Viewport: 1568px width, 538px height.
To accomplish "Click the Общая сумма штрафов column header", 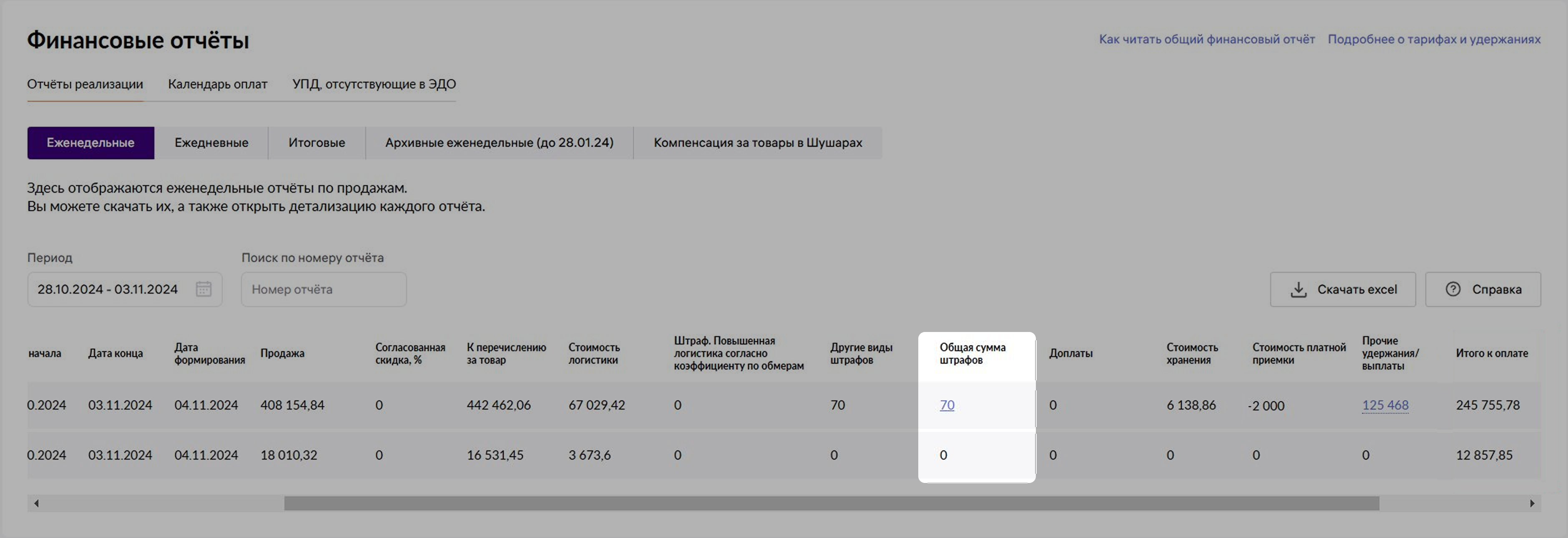I will click(972, 354).
